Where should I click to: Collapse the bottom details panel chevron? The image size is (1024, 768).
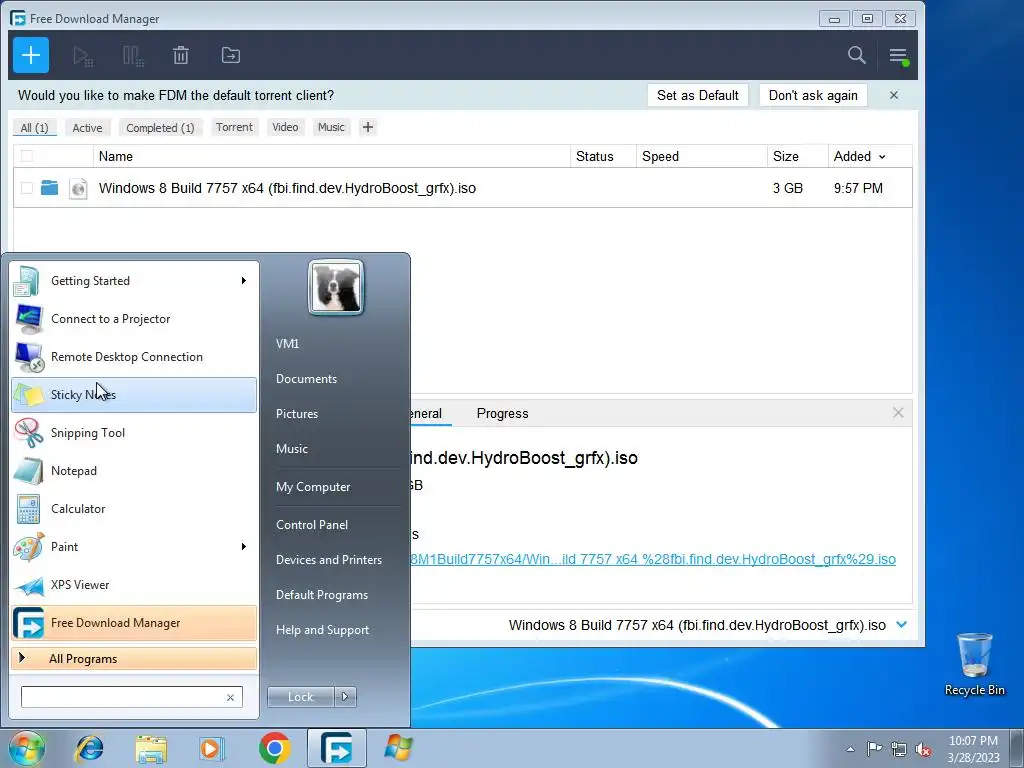(x=902, y=625)
